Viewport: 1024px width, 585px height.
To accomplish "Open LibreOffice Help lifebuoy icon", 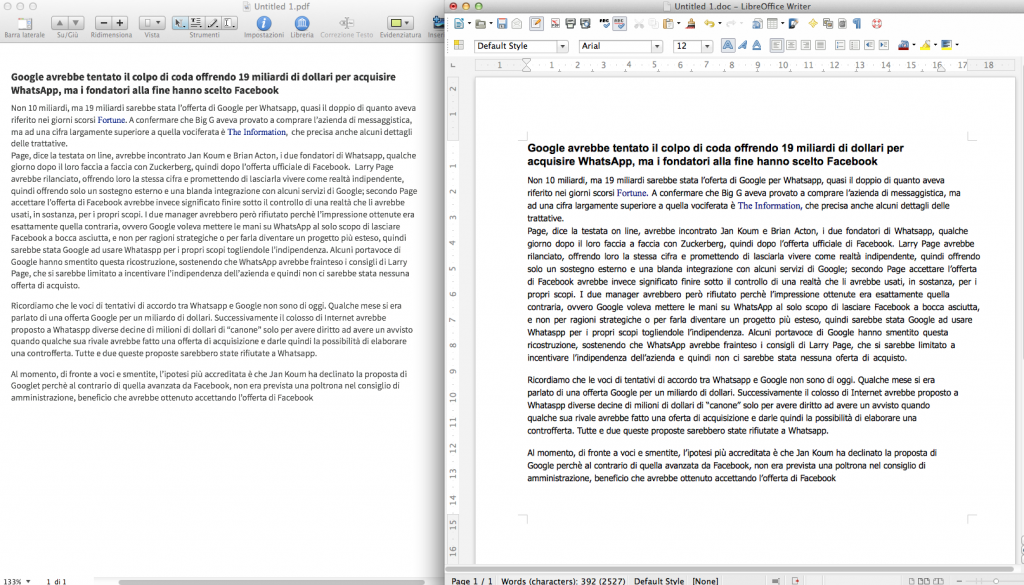I will click(x=876, y=24).
